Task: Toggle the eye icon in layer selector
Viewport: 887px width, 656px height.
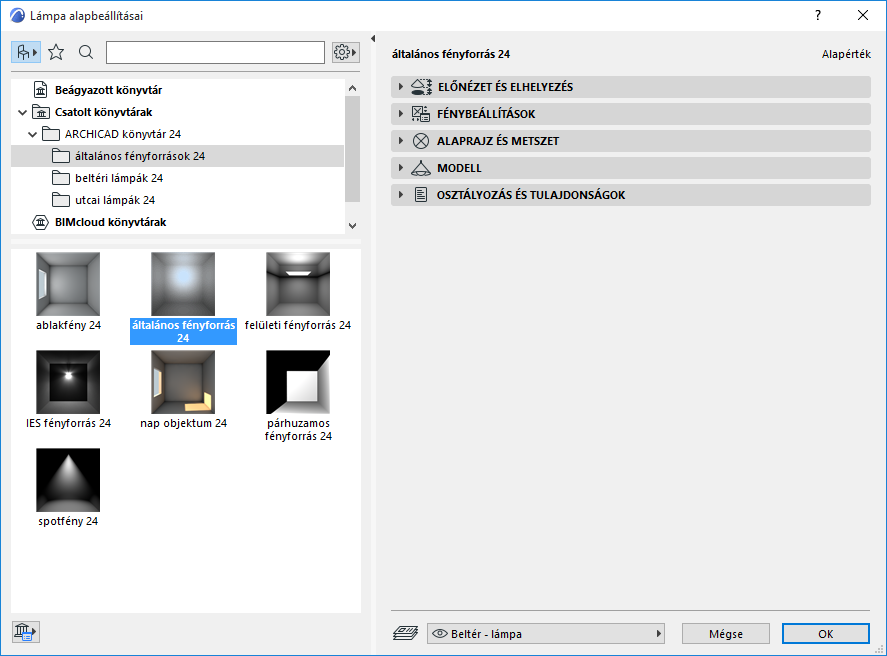Action: (x=440, y=634)
